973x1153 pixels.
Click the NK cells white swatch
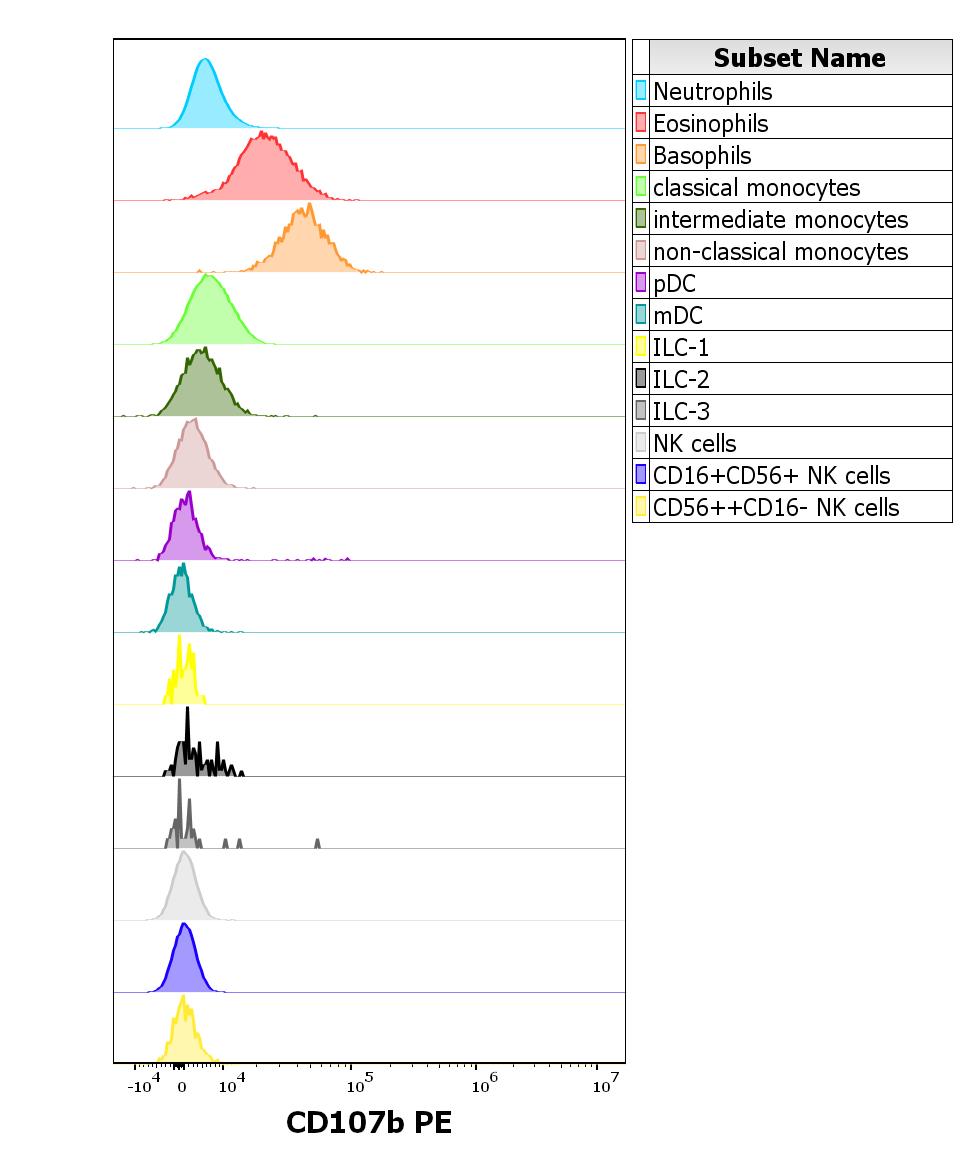[642, 443]
